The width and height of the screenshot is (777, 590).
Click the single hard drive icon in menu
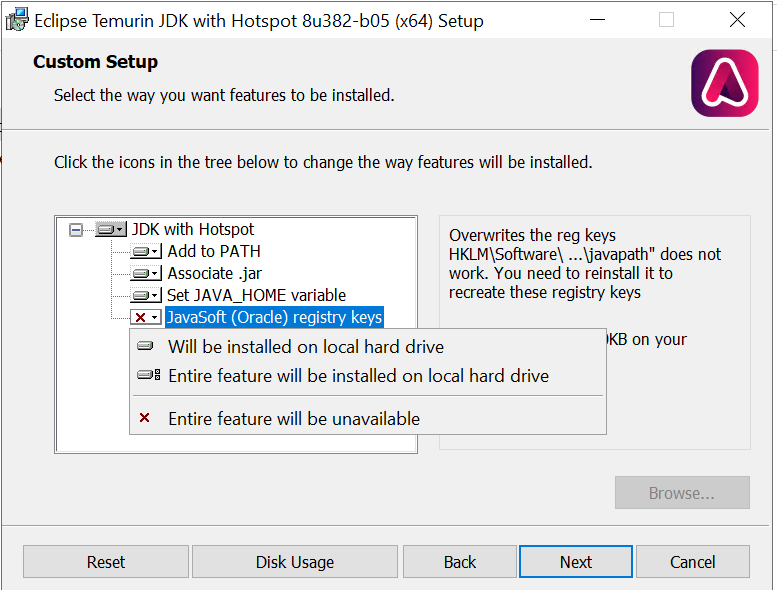click(145, 346)
